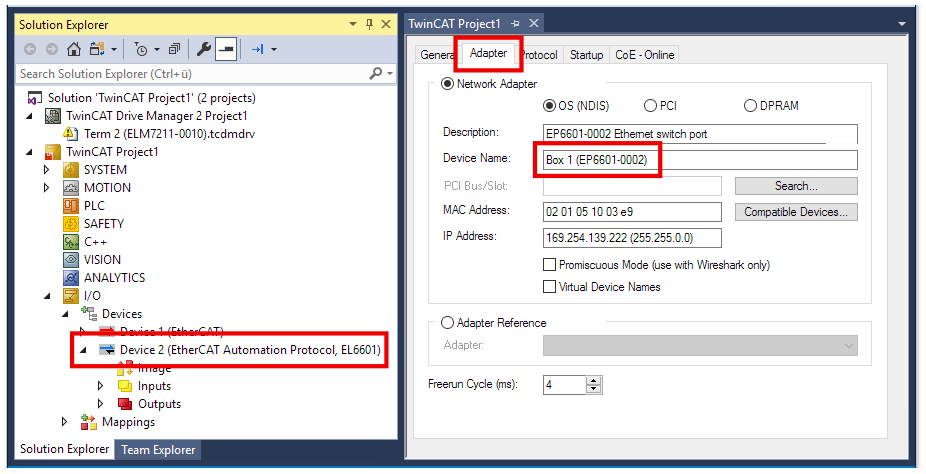Click the Devices node icon
Image resolution: width=926 pixels, height=474 pixels.
pos(89,313)
